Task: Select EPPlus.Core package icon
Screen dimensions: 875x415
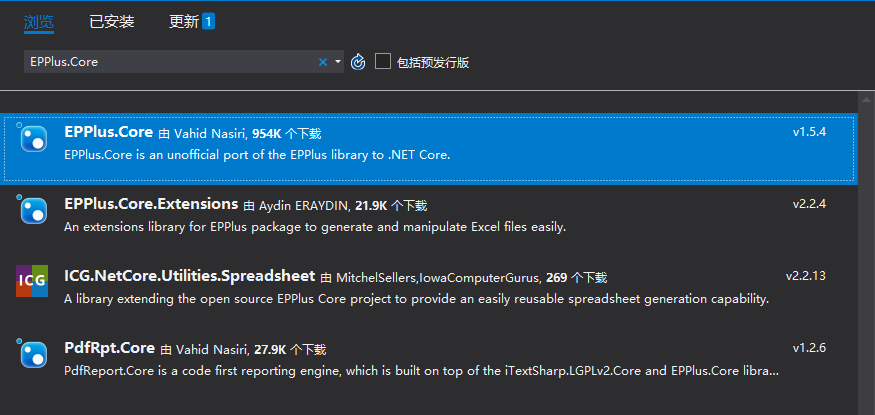Action: tap(33, 138)
